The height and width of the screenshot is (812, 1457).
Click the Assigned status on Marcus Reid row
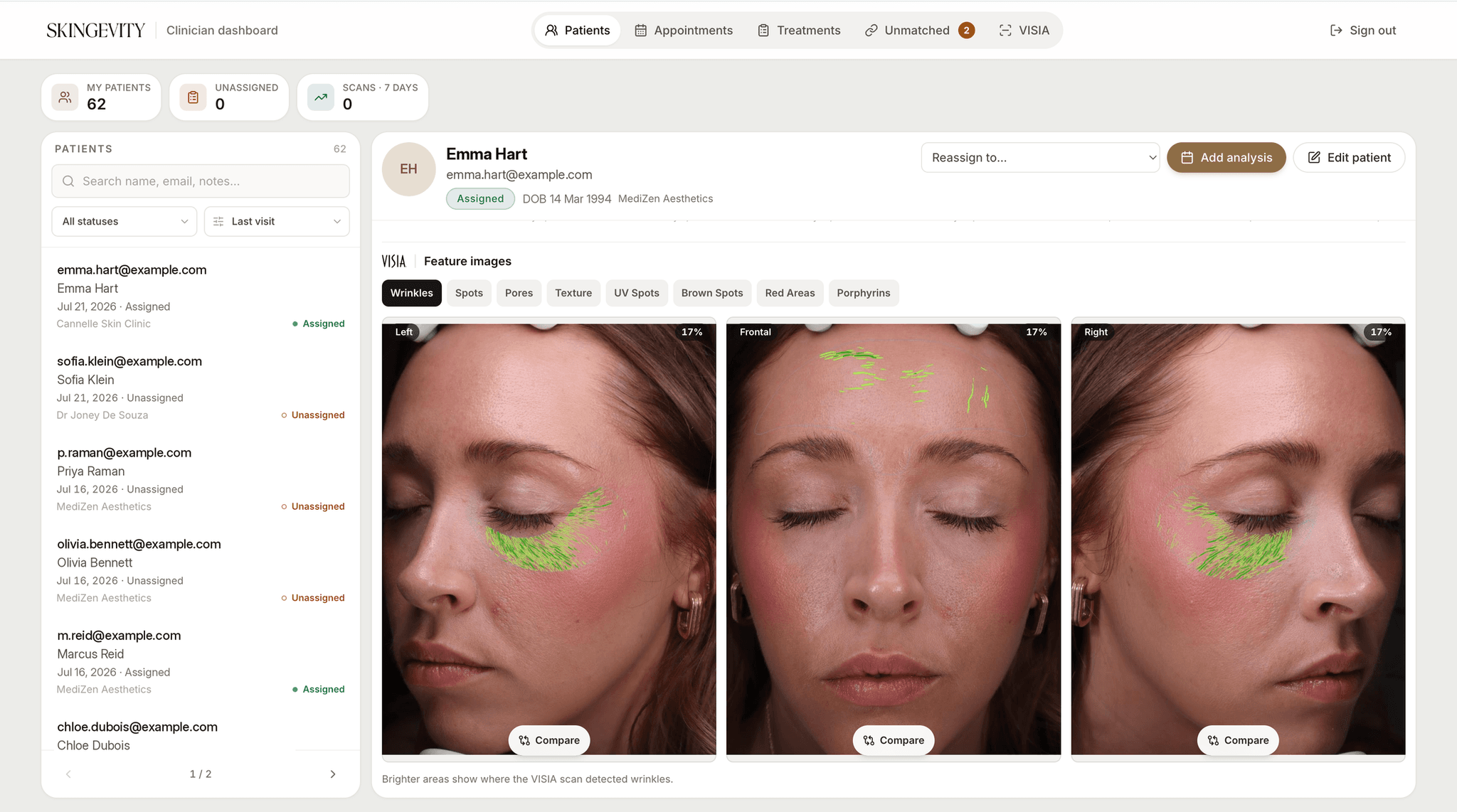click(319, 689)
